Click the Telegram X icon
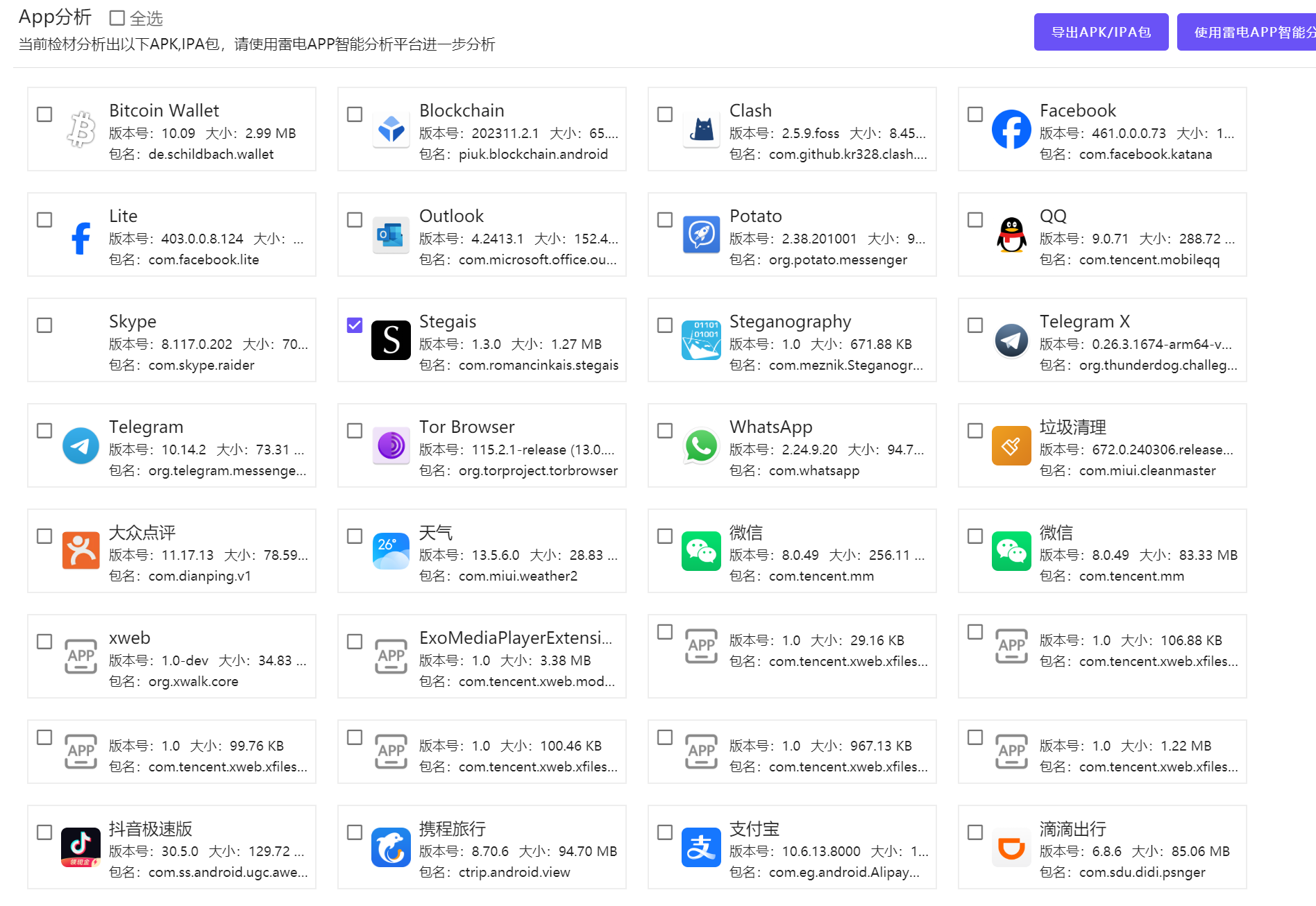The image size is (1316, 906). (1011, 341)
